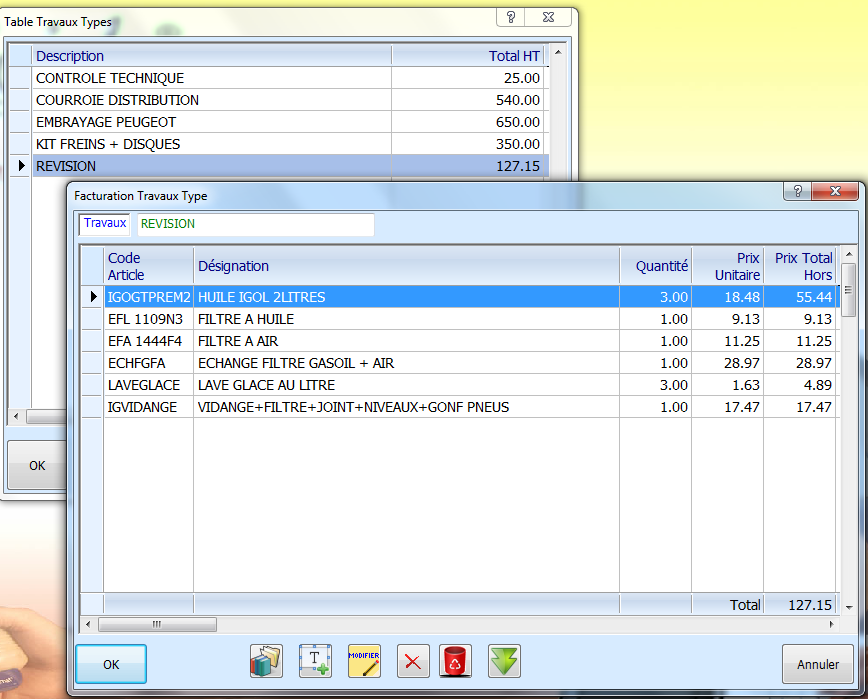Click OK button in Table Travaux Types
Screen dimensions: 868x699
click(x=37, y=465)
